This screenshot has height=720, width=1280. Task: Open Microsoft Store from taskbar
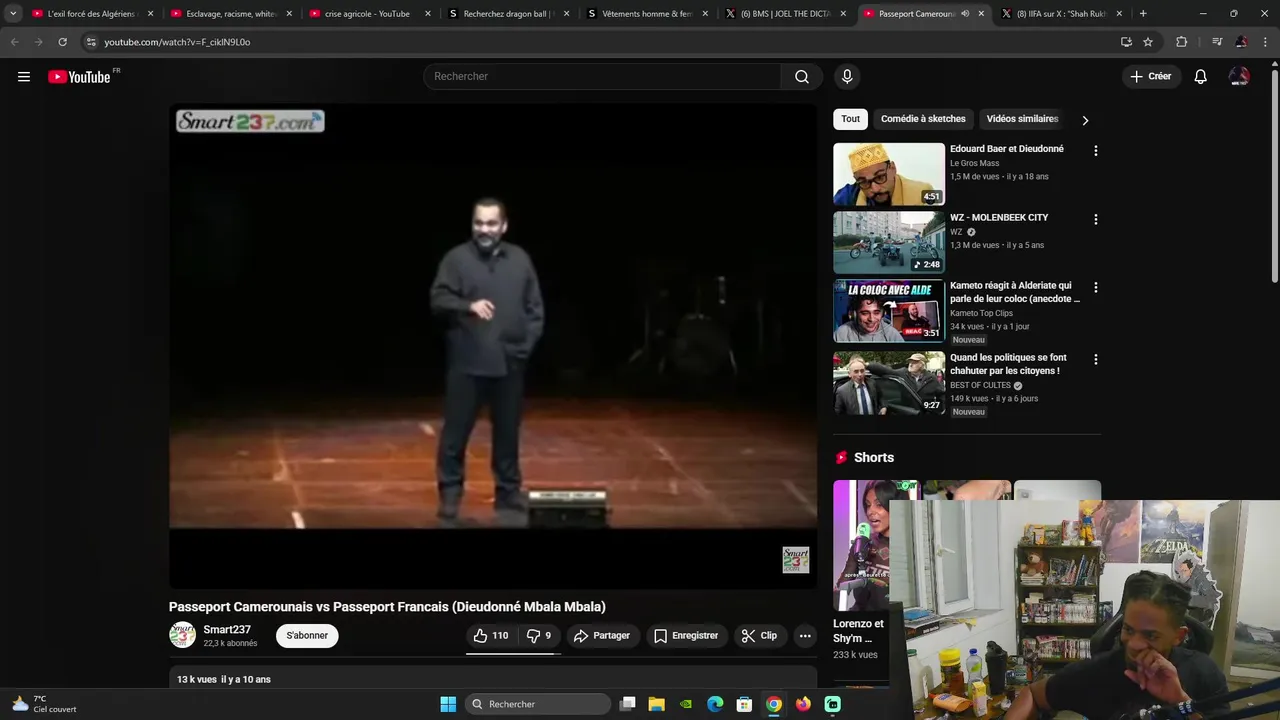coord(744,704)
